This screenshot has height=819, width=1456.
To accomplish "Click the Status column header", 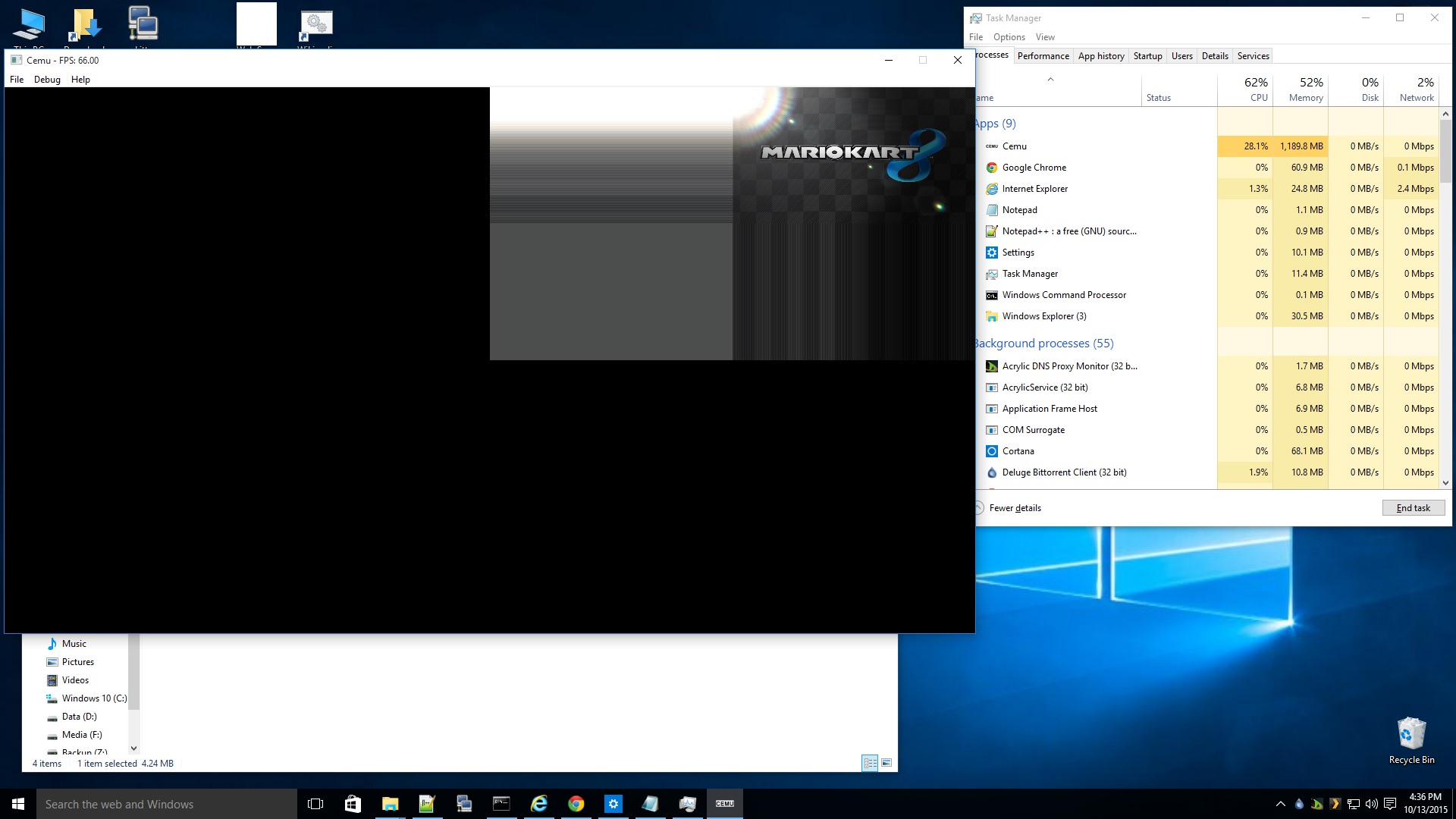I will 1179,89.
